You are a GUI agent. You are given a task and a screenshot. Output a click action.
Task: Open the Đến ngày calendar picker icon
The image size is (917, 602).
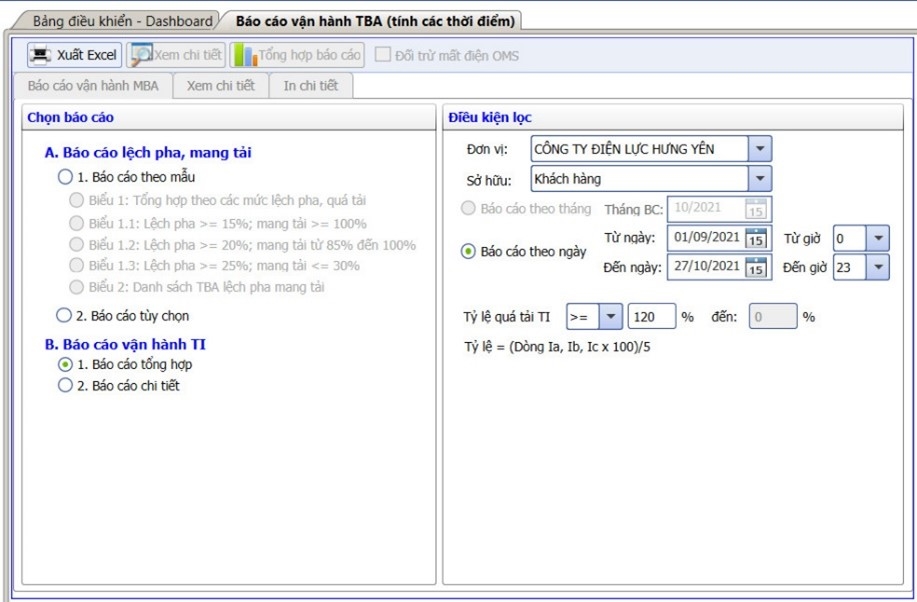click(756, 267)
